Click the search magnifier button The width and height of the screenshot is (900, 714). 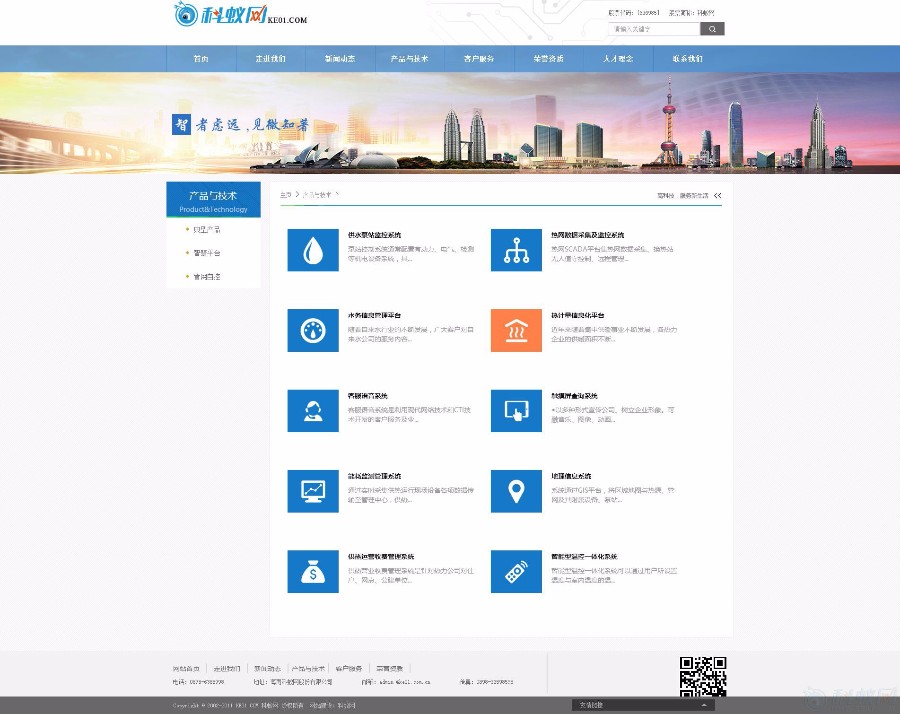tap(712, 28)
